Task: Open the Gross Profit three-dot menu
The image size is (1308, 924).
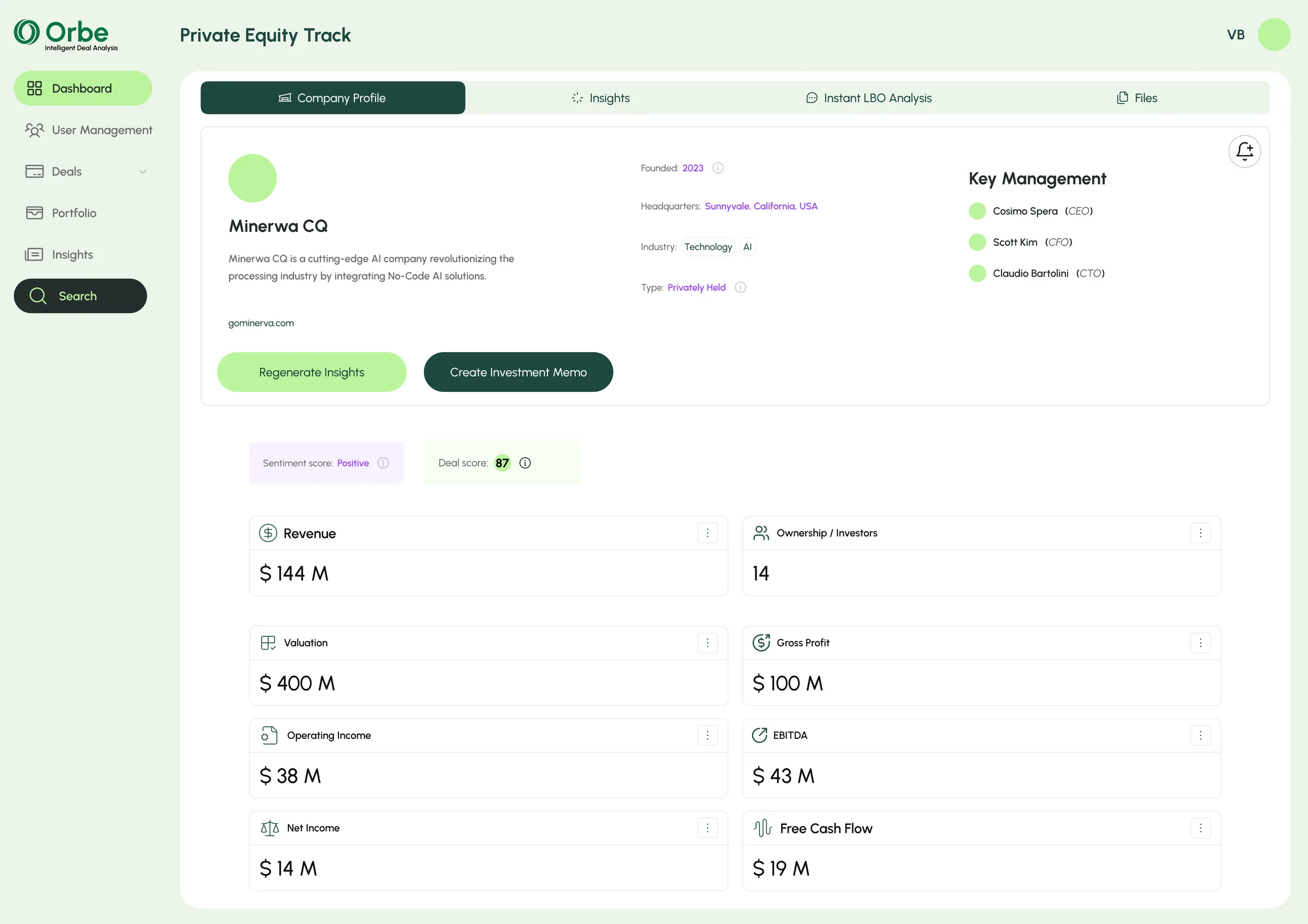Action: (1200, 643)
